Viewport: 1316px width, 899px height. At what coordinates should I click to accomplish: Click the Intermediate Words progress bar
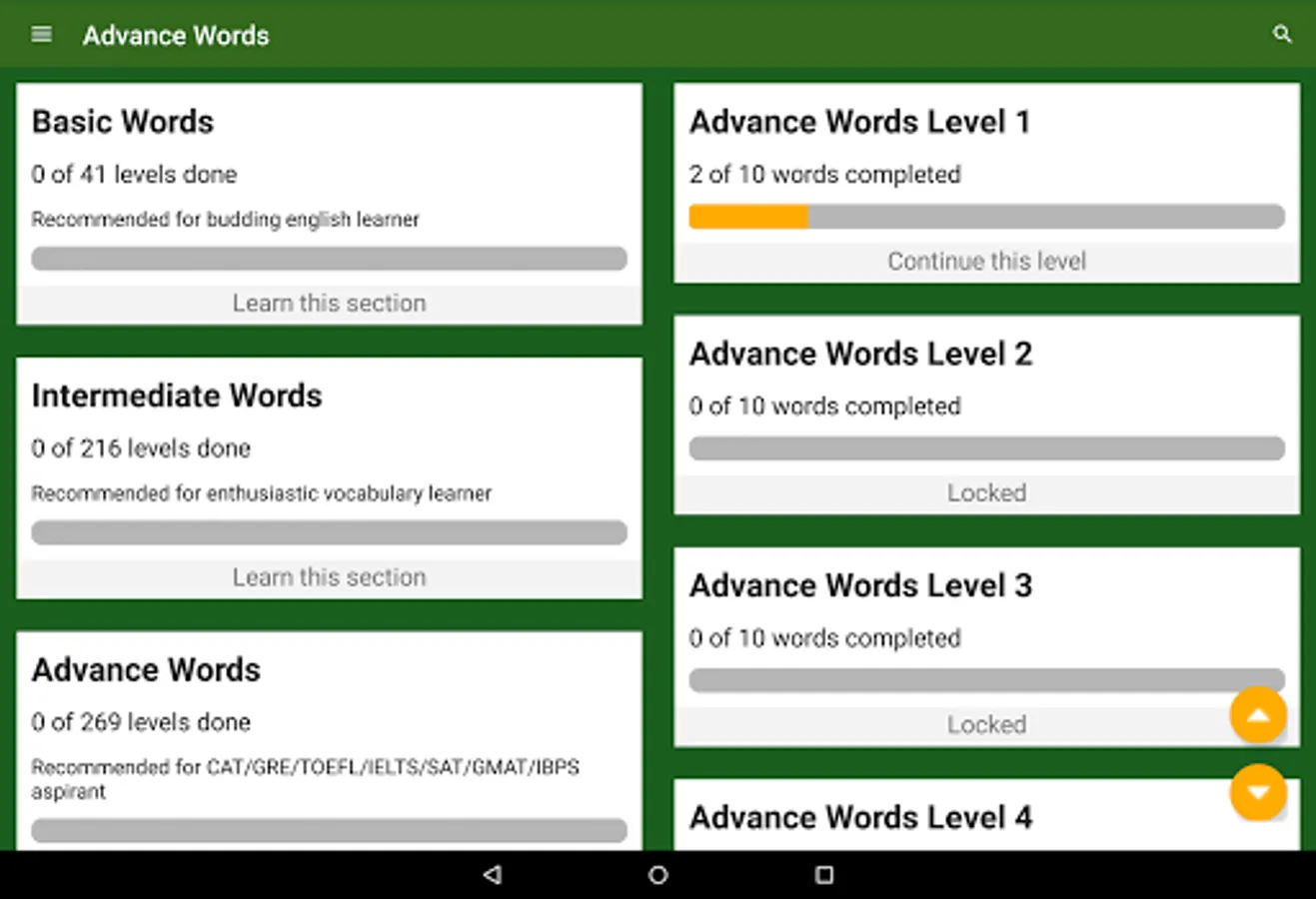329,532
